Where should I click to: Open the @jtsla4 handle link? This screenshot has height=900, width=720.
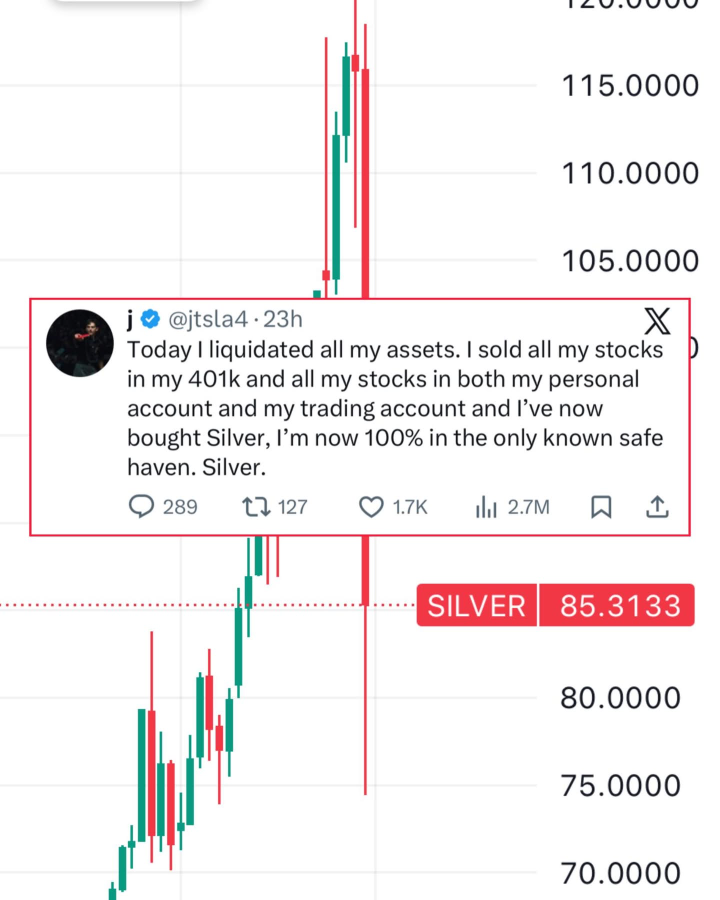(x=206, y=320)
